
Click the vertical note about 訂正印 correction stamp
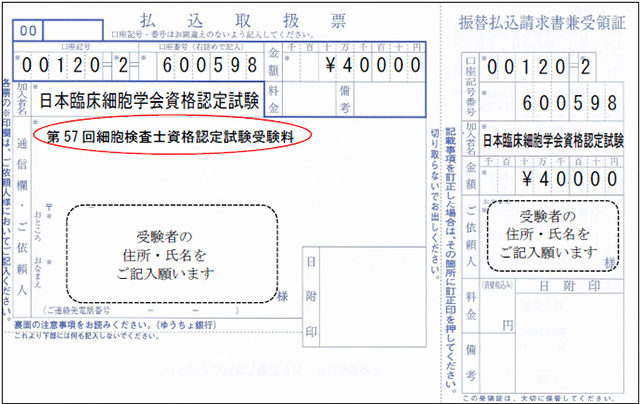(450, 260)
